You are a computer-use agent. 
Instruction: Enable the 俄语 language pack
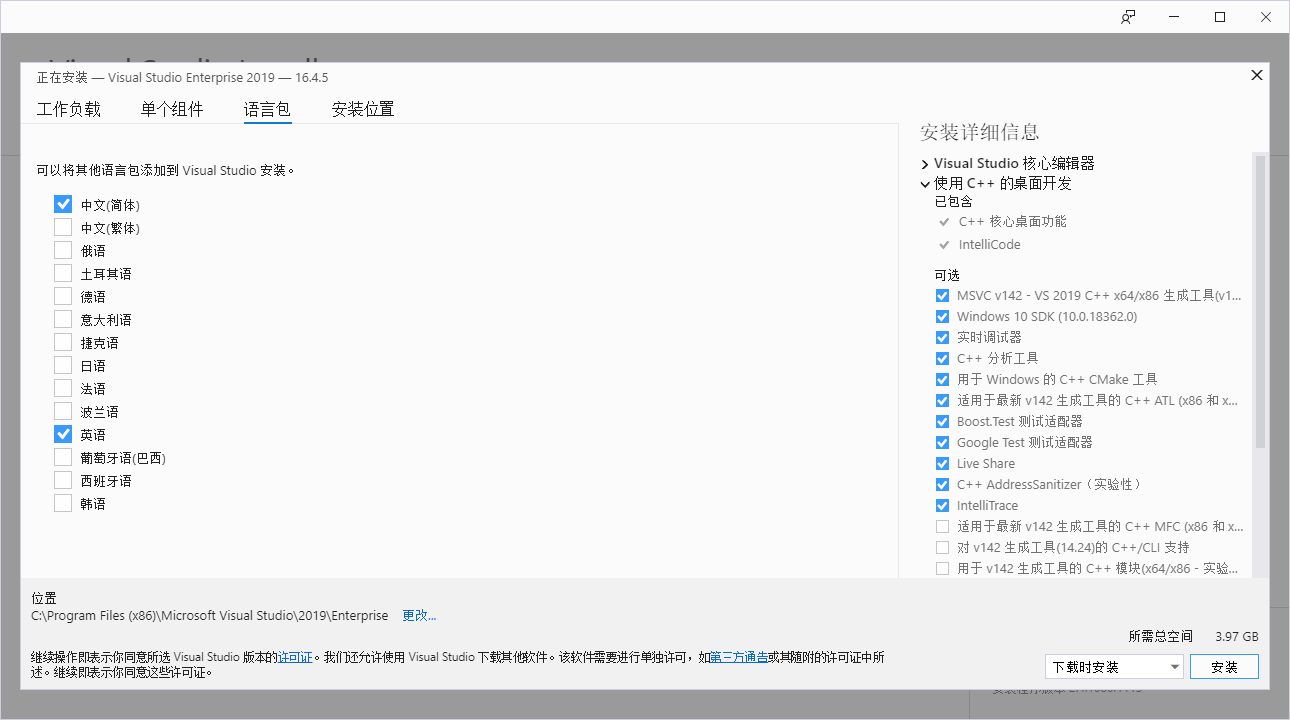[63, 250]
